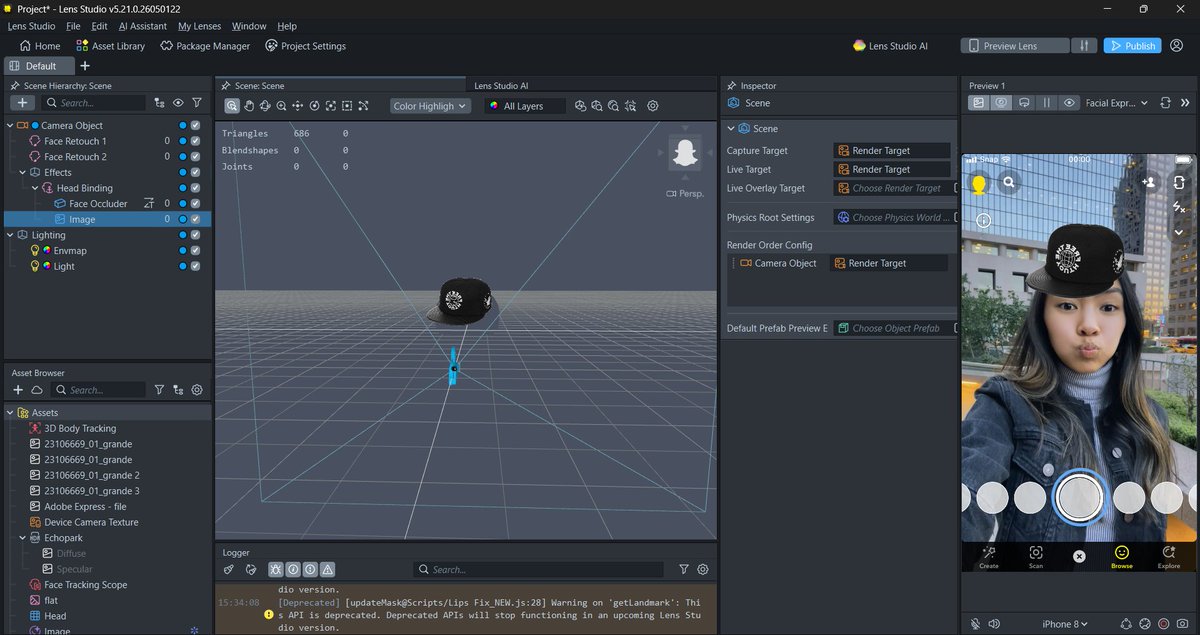
Task: Click the add friend icon in phone preview
Action: [1150, 183]
